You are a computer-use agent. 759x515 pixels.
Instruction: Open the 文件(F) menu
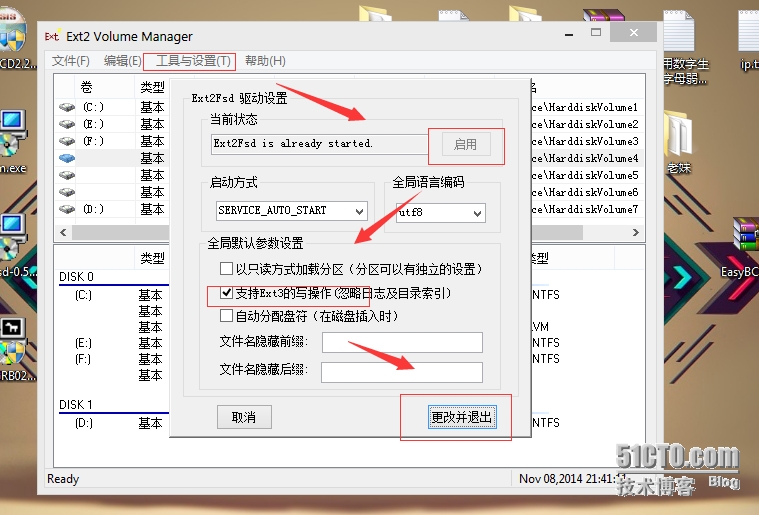coord(71,61)
